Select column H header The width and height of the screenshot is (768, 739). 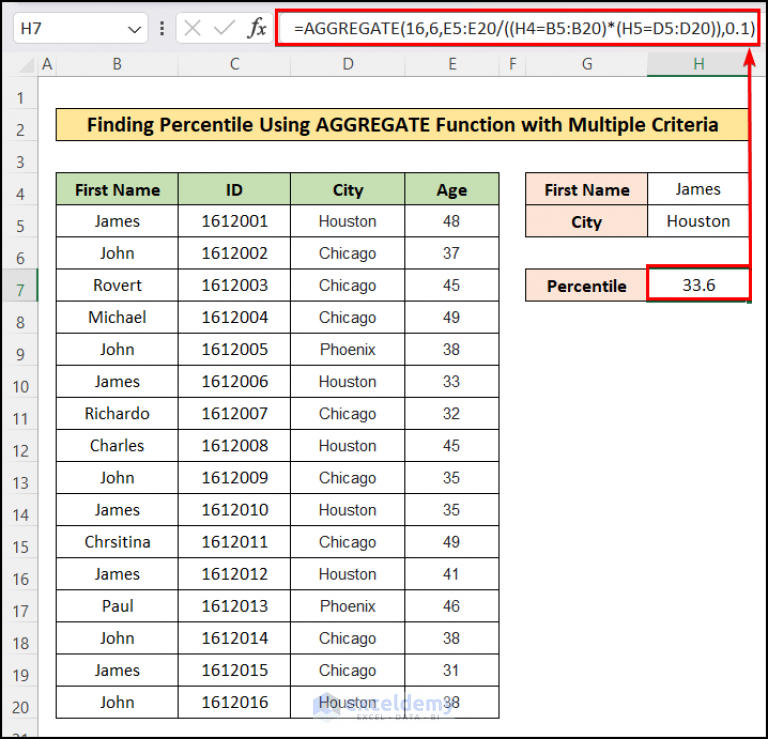[698, 64]
